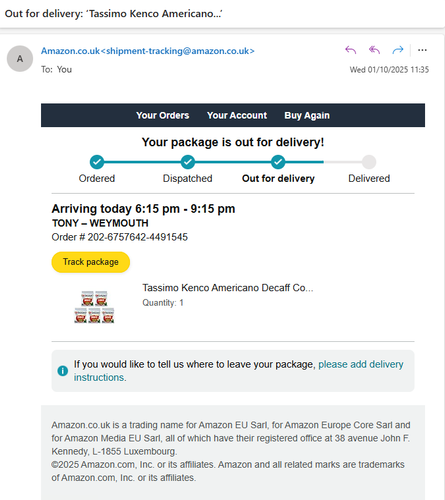Image resolution: width=445 pixels, height=500 pixels.
Task: Open Your Account in header bar
Action: (x=237, y=115)
